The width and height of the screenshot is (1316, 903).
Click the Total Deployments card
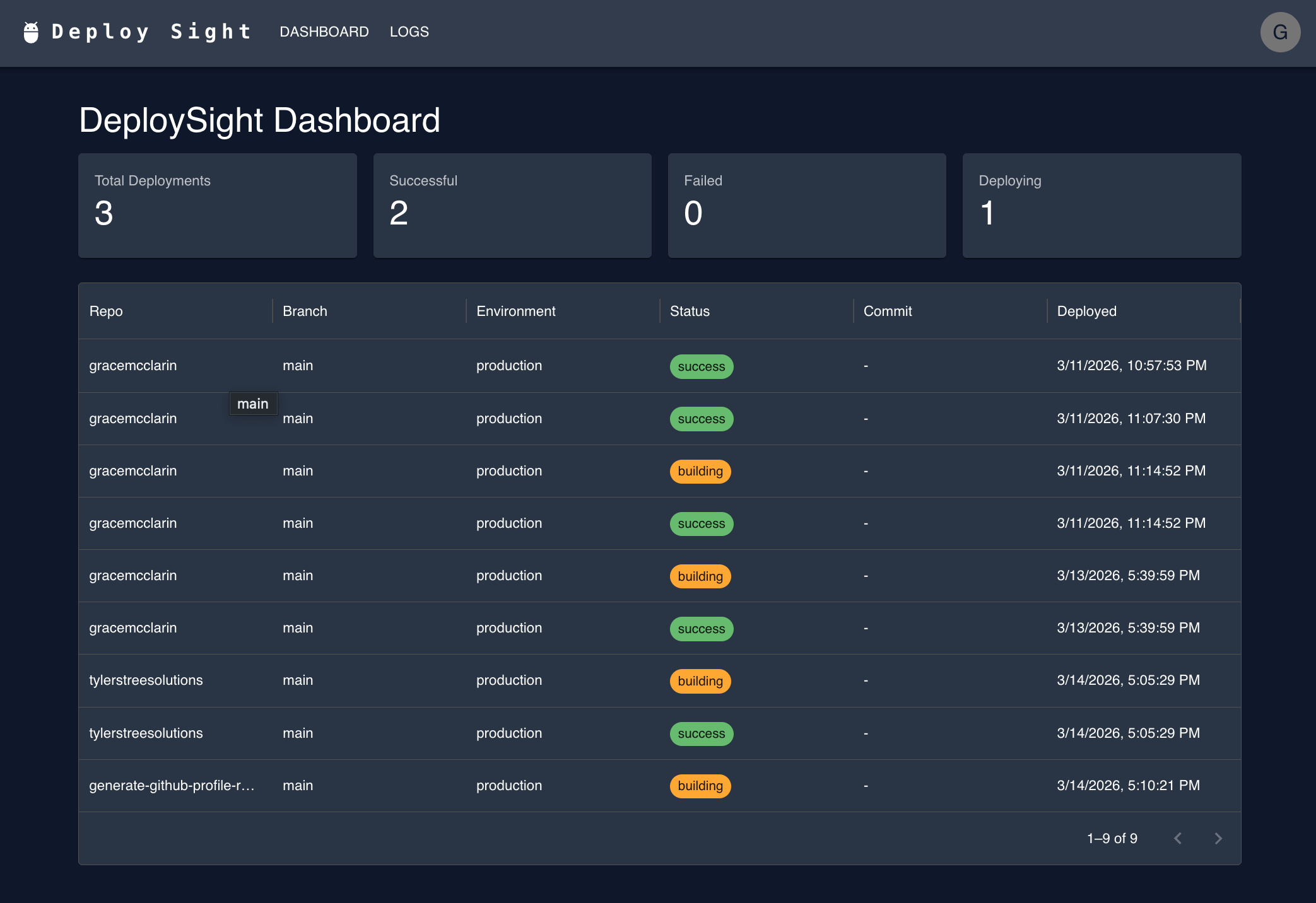coord(217,205)
